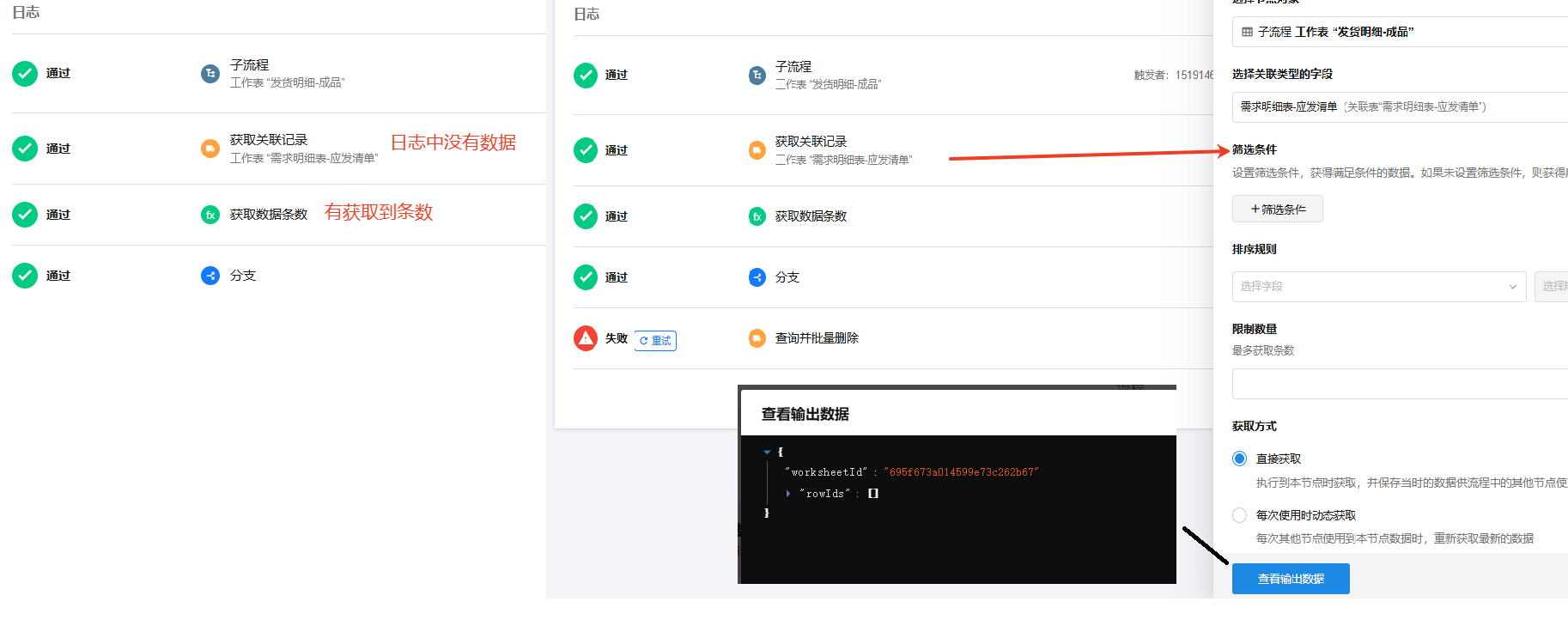Collapse the root JSON object triangle

coord(767,452)
